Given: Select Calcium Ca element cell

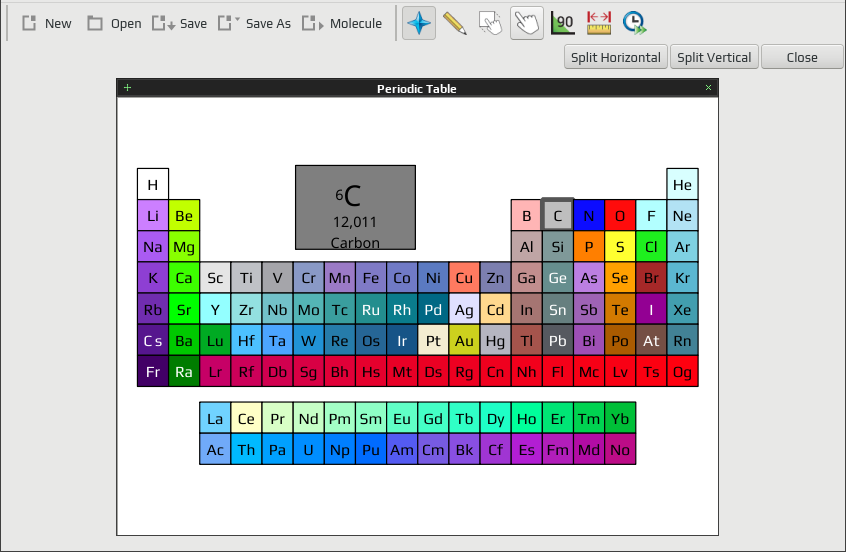Looking at the screenshot, I should [x=184, y=278].
